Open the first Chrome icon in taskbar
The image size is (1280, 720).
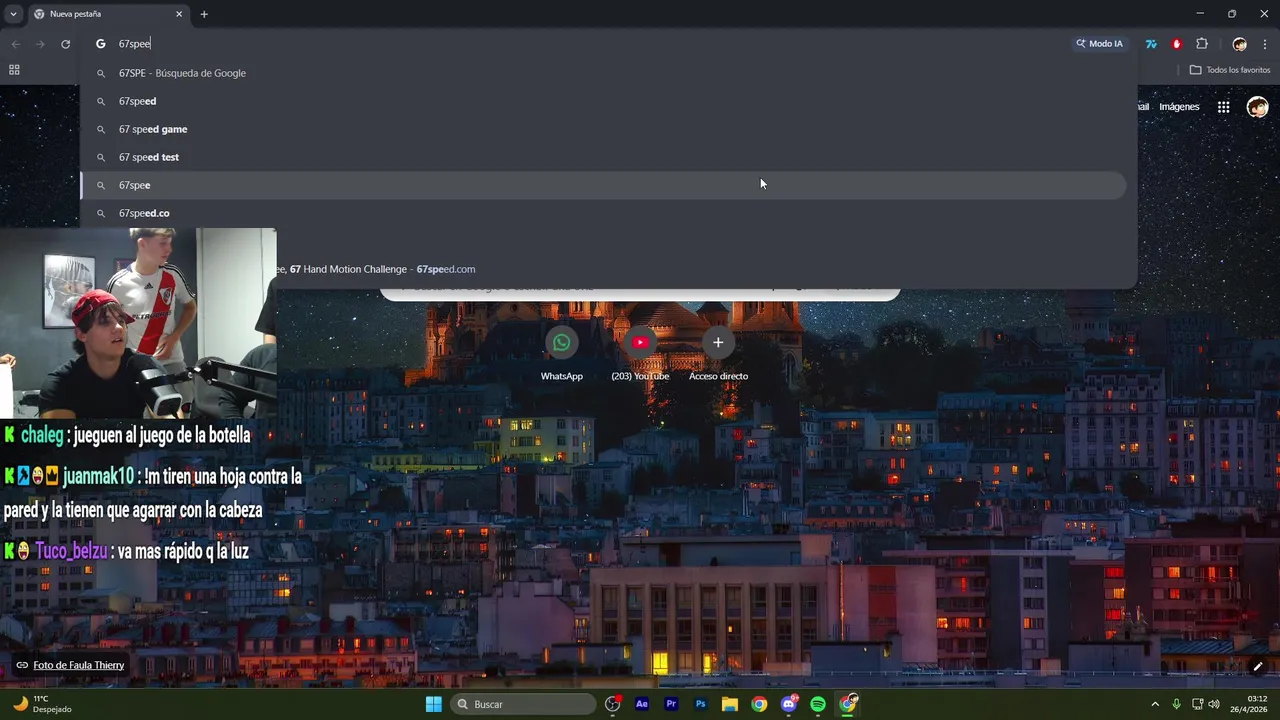759,704
